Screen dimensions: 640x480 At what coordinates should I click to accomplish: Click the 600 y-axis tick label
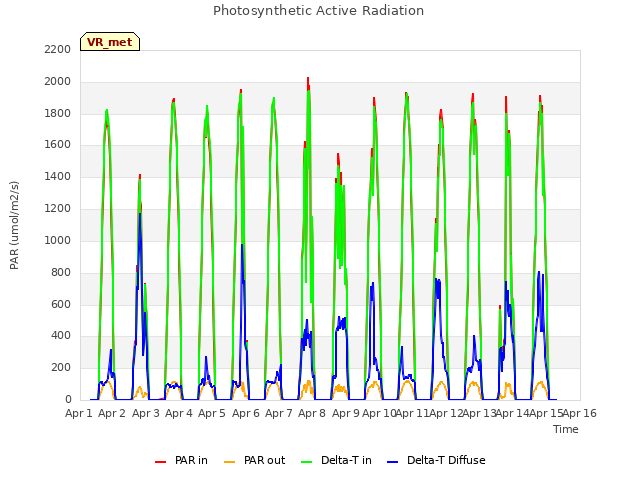(x=61, y=304)
